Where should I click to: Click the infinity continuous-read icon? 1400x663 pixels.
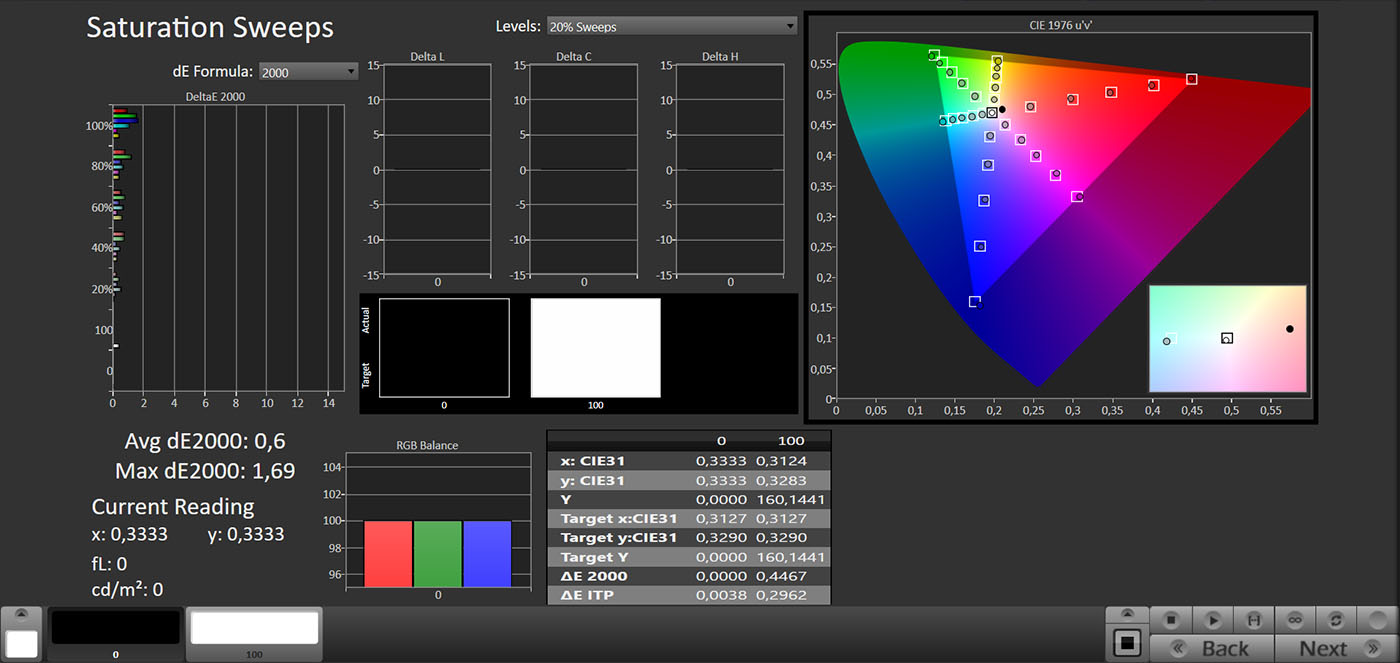[x=1295, y=620]
